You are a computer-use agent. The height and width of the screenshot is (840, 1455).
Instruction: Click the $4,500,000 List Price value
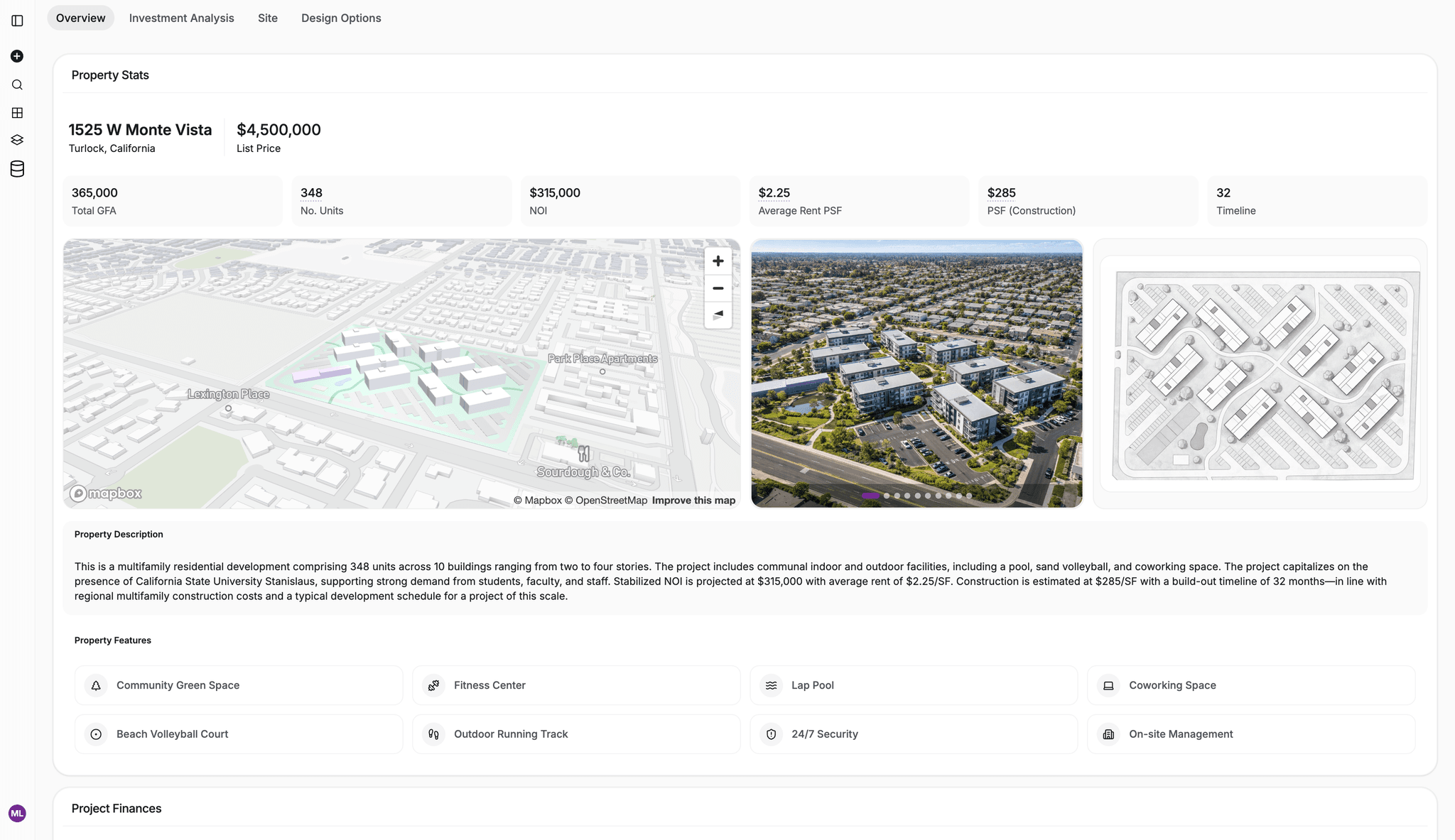(278, 130)
